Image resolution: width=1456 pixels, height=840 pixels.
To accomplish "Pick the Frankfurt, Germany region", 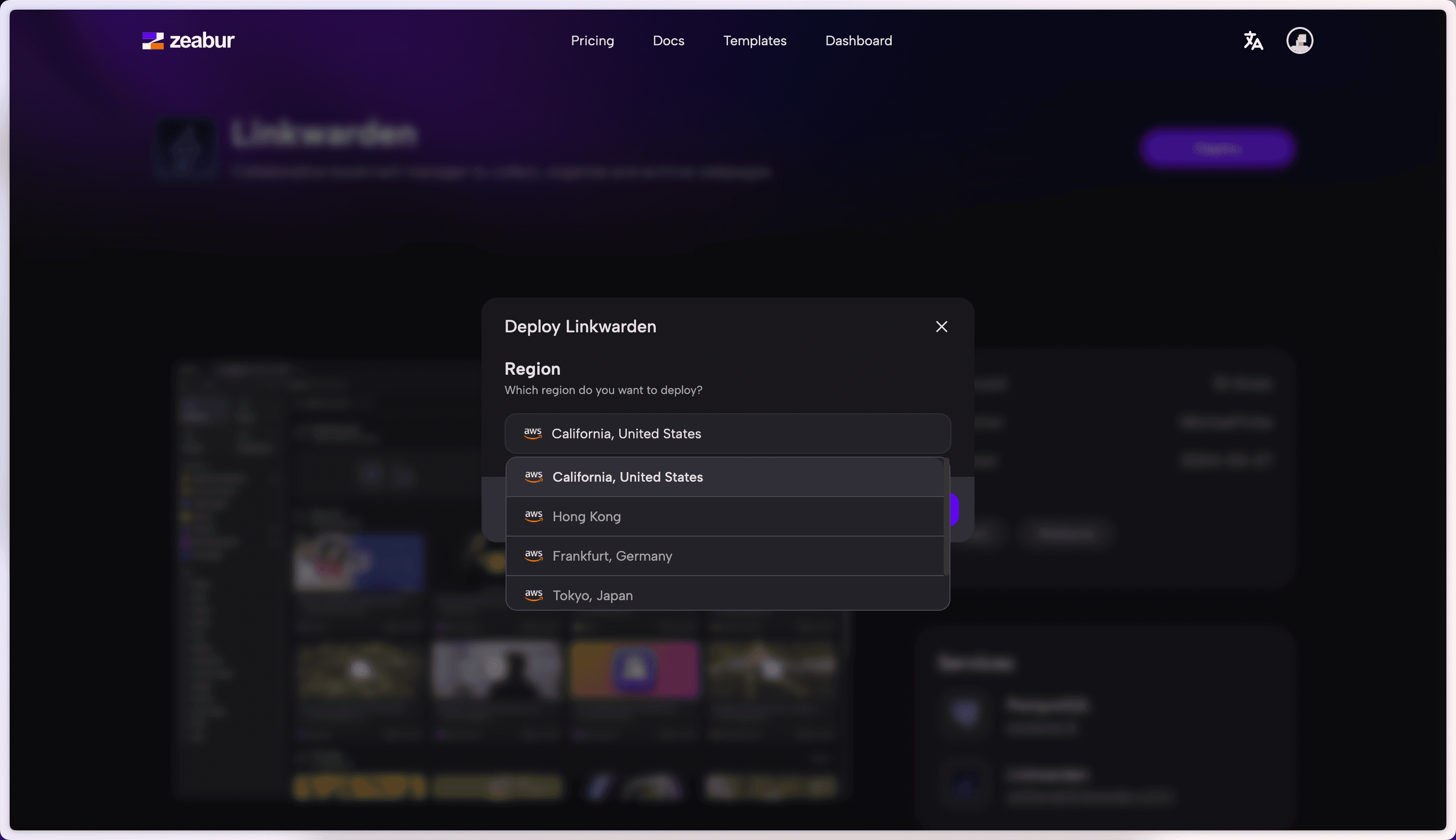I will (725, 555).
